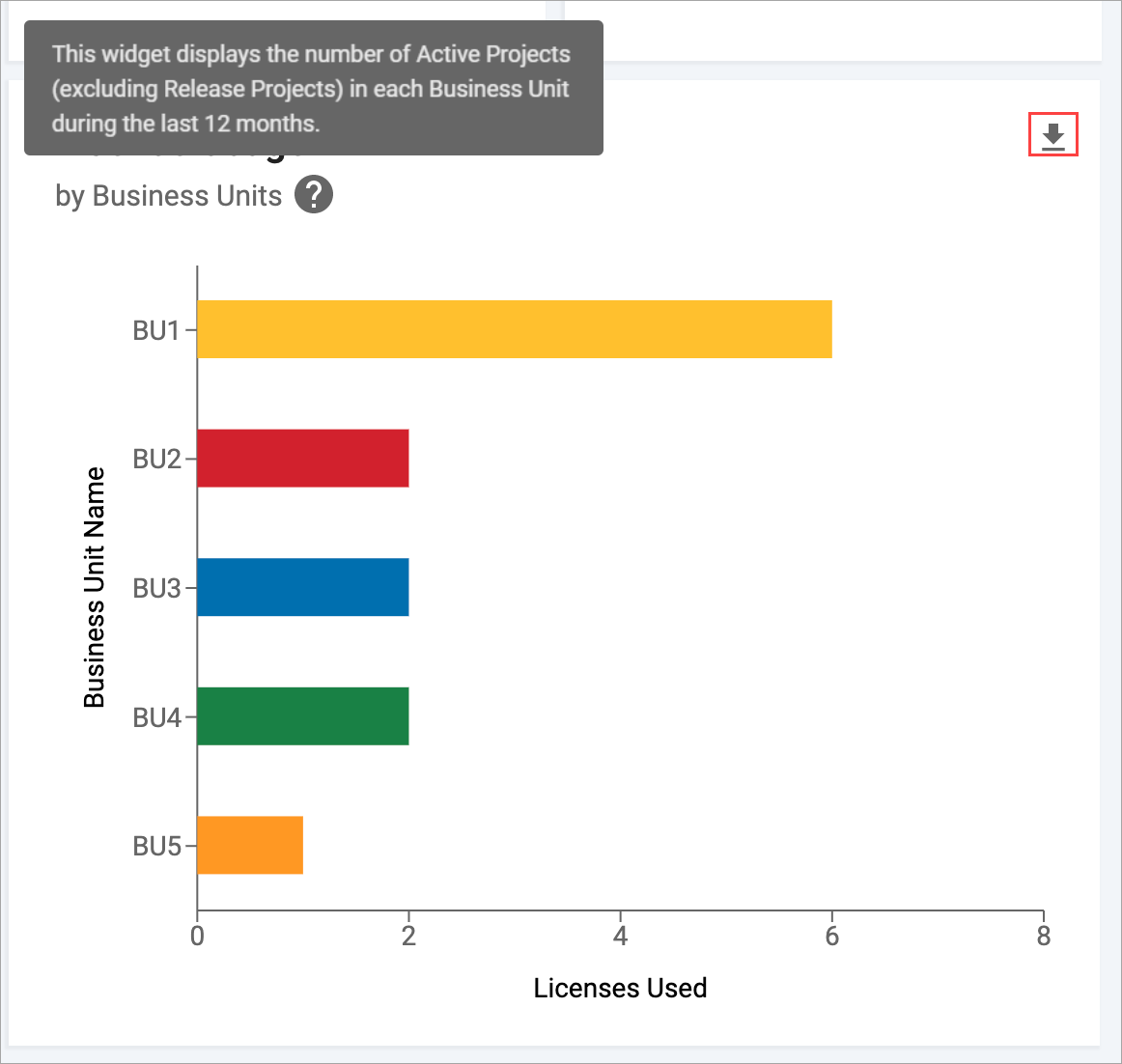Screen dimensions: 1122x1064
Task: Click the BU2 axis label
Action: pyautogui.click(x=156, y=460)
